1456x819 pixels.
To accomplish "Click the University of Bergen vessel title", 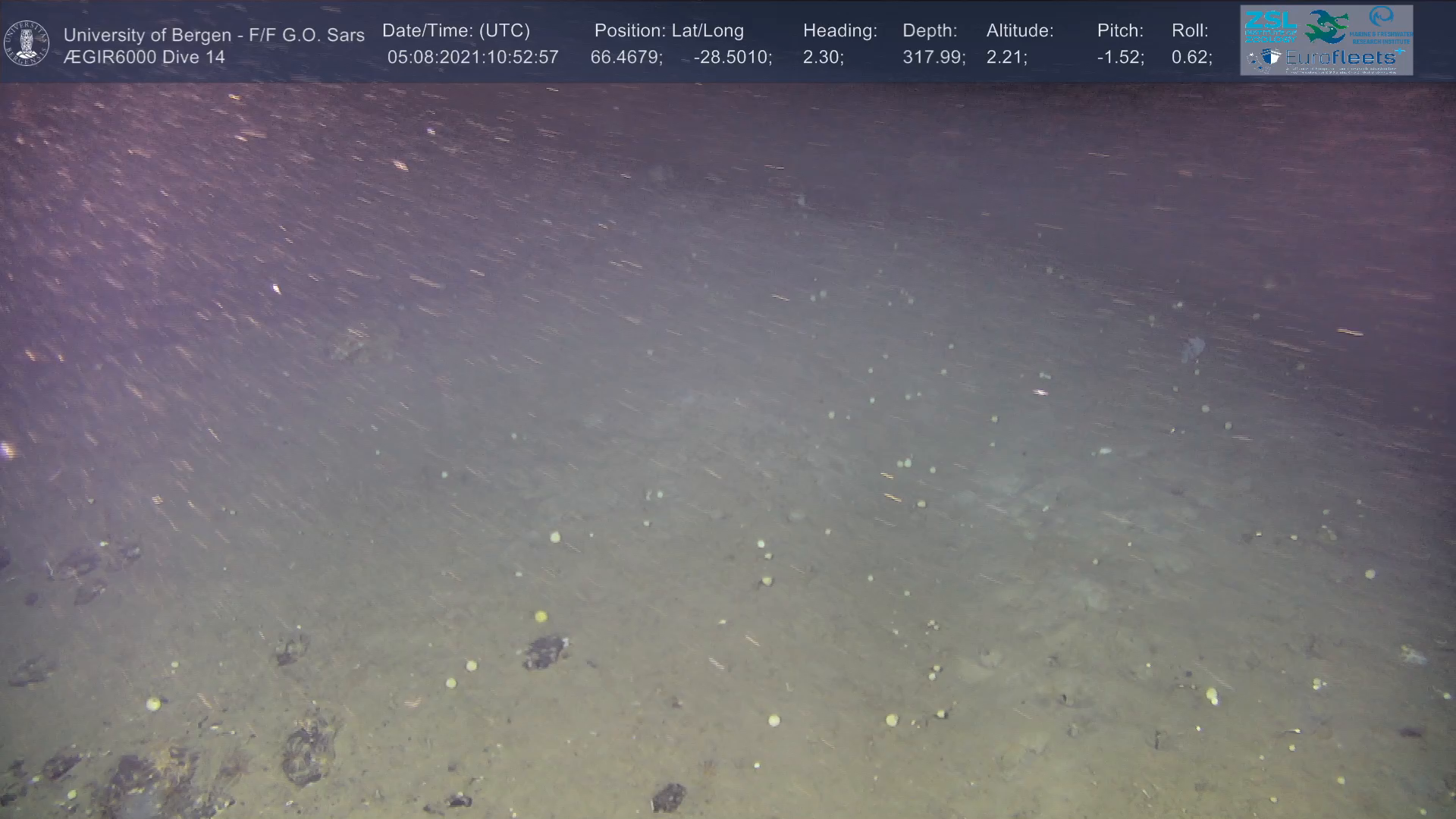I will pos(214,35).
